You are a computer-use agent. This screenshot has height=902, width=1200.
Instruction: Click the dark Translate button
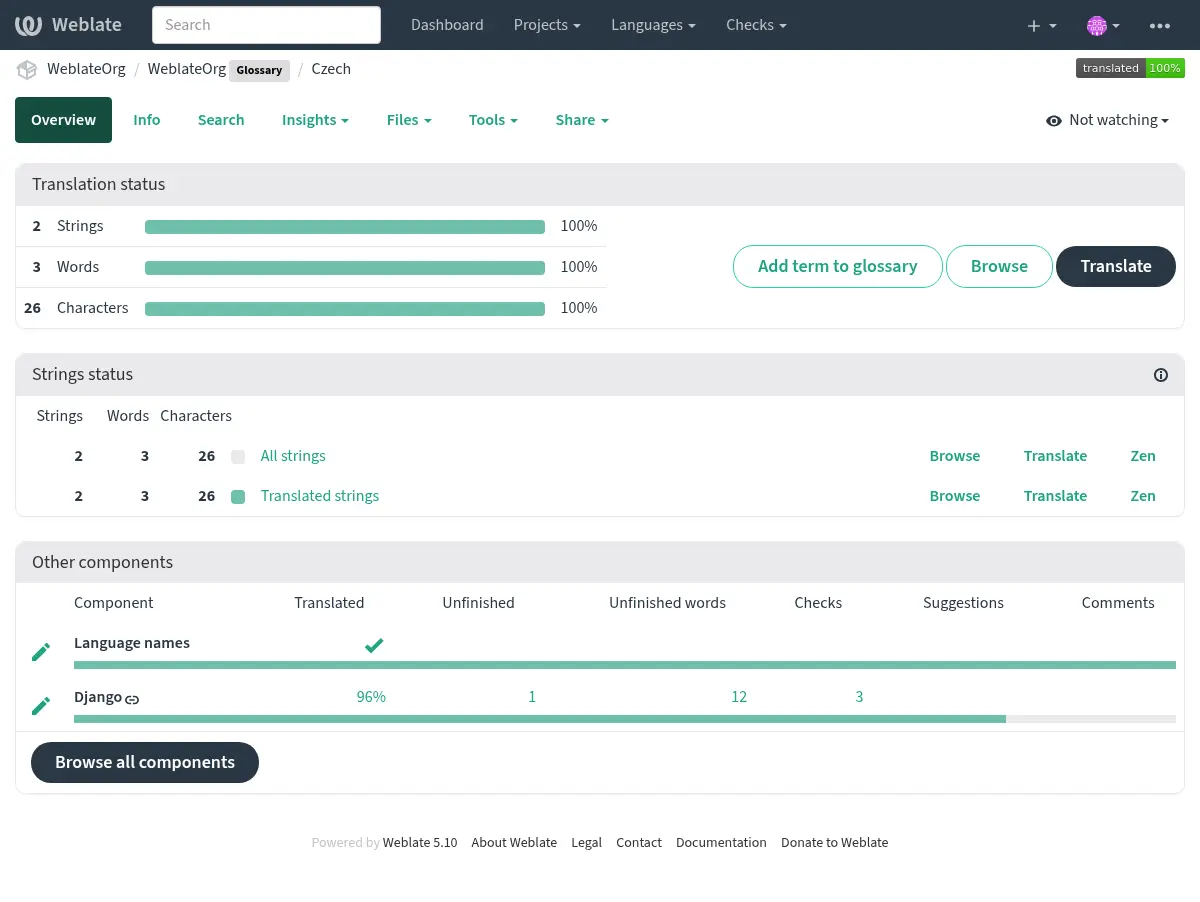coord(1116,267)
